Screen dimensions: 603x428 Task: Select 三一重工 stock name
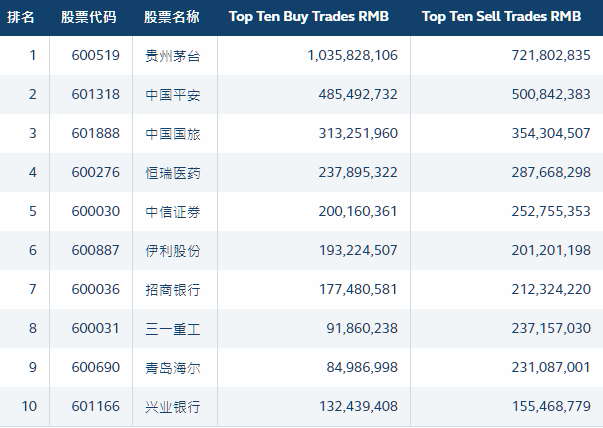(173, 329)
